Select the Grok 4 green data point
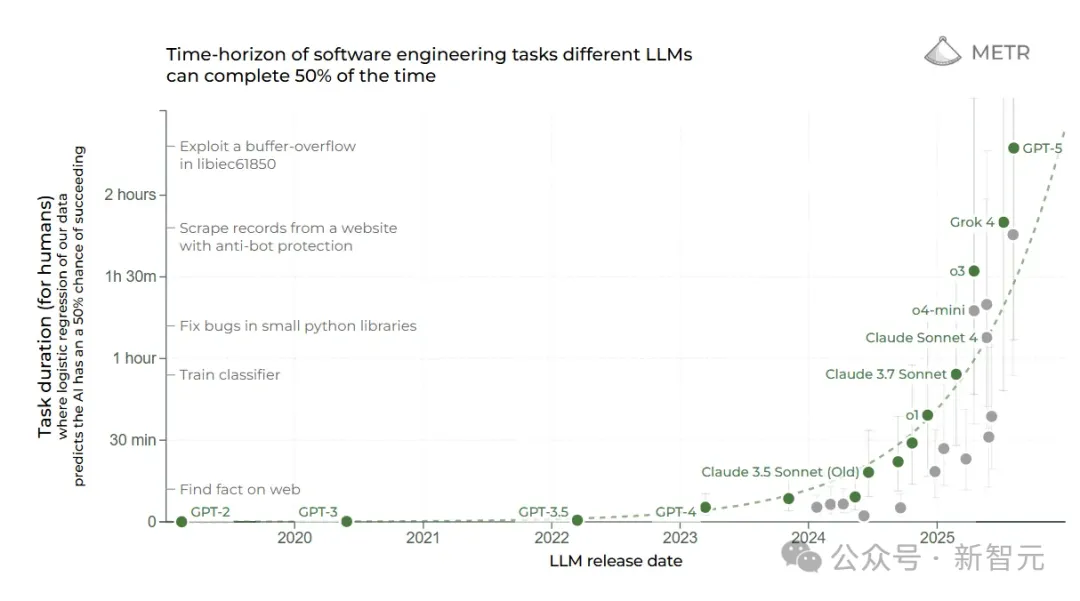 1003,222
